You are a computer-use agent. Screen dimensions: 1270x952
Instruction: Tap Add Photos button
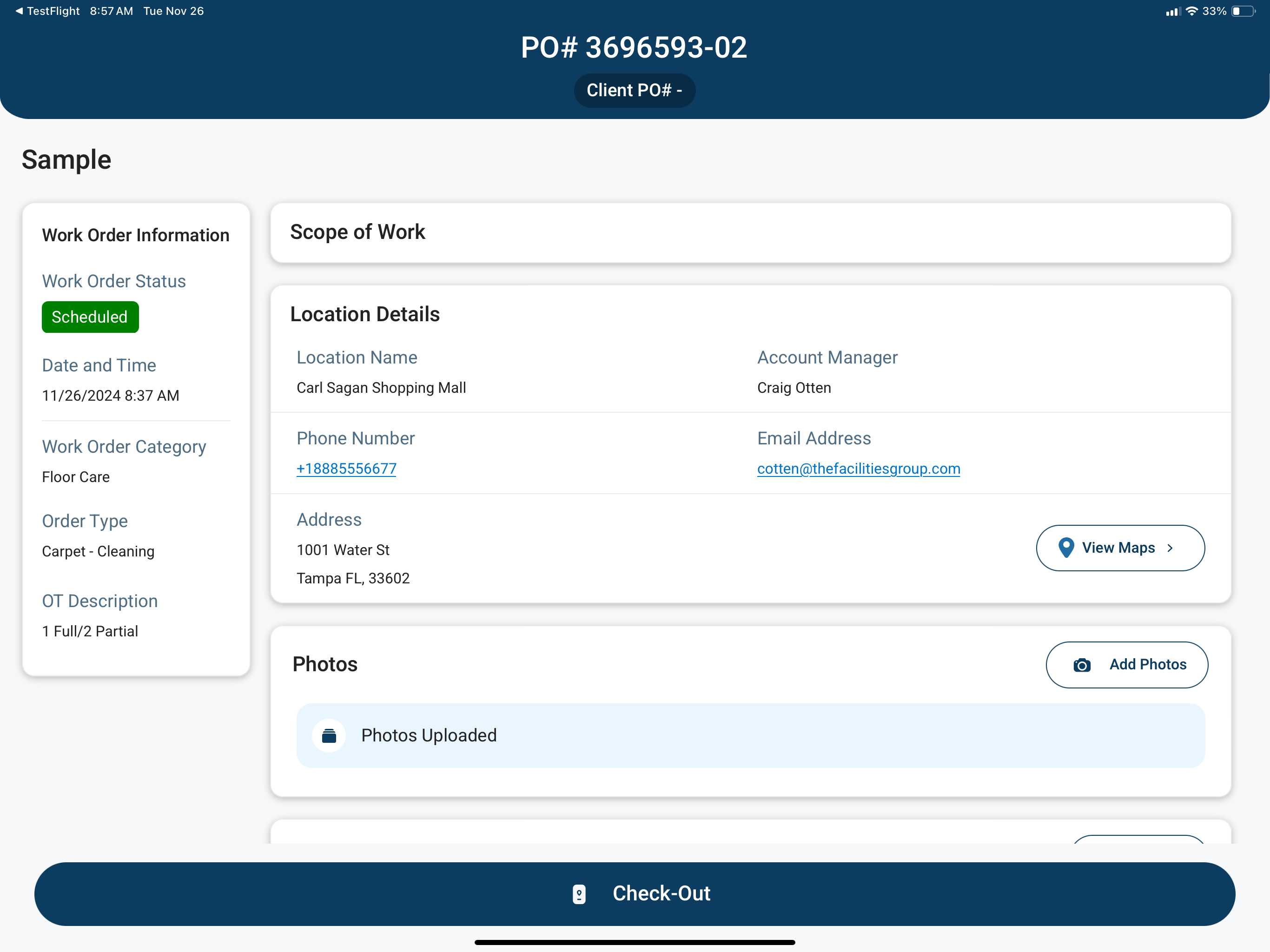pyautogui.click(x=1126, y=665)
